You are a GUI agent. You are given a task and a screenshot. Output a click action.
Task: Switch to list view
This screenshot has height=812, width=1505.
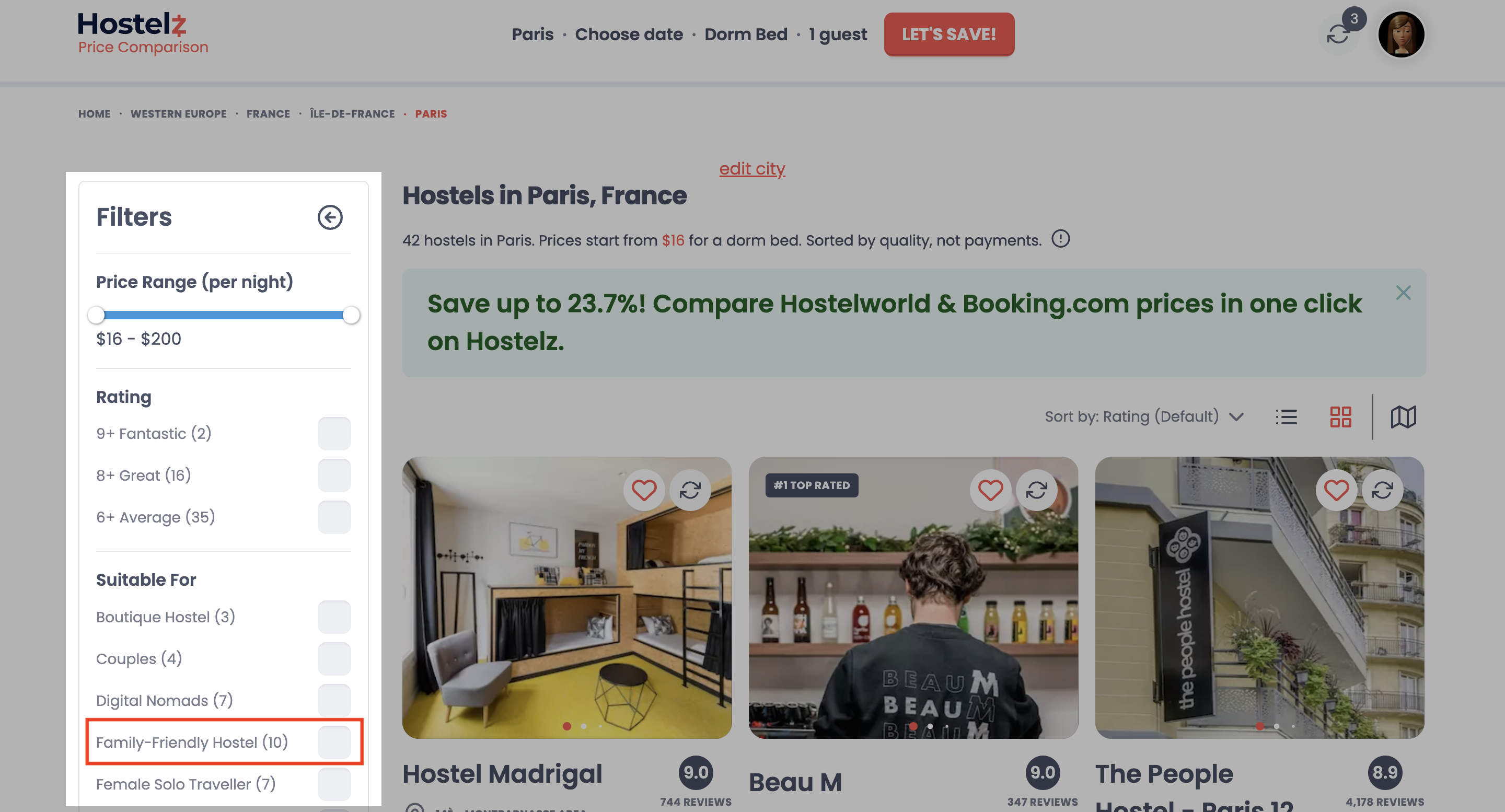tap(1286, 417)
